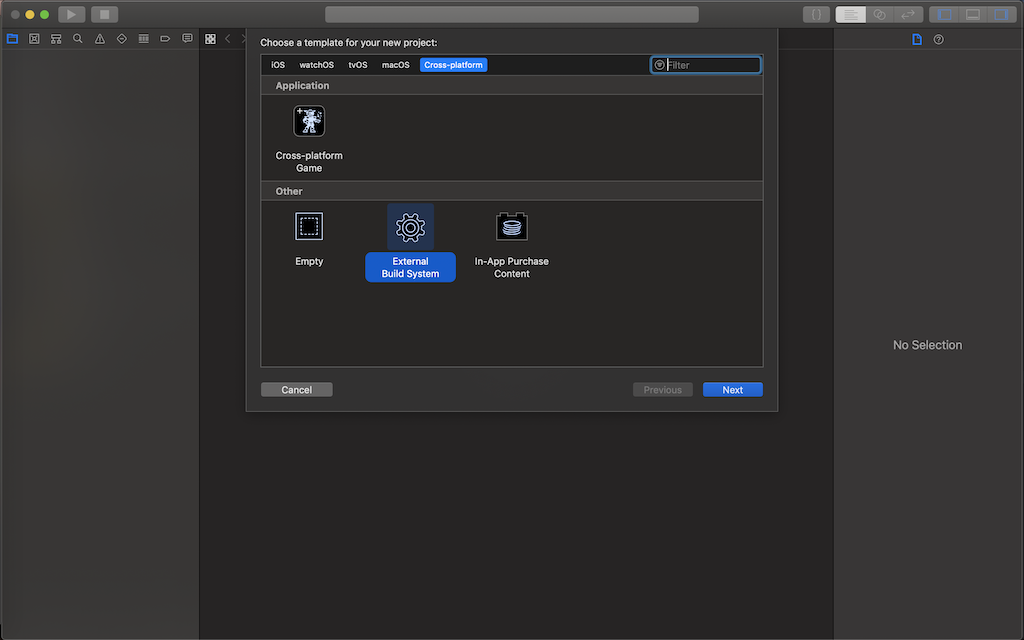Switch to the macOS template tab

click(396, 65)
